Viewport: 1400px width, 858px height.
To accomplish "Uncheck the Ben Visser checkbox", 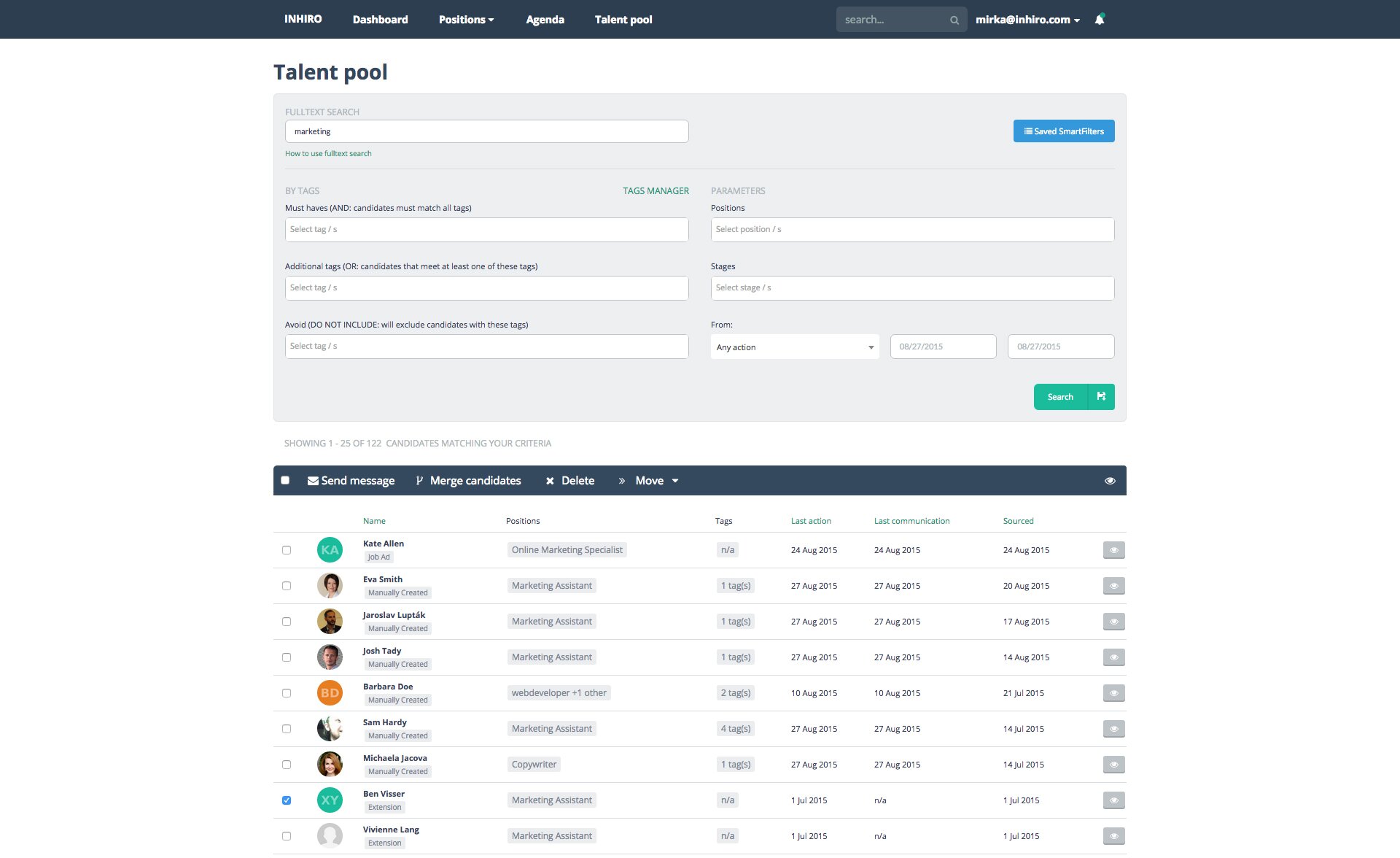I will pyautogui.click(x=287, y=800).
